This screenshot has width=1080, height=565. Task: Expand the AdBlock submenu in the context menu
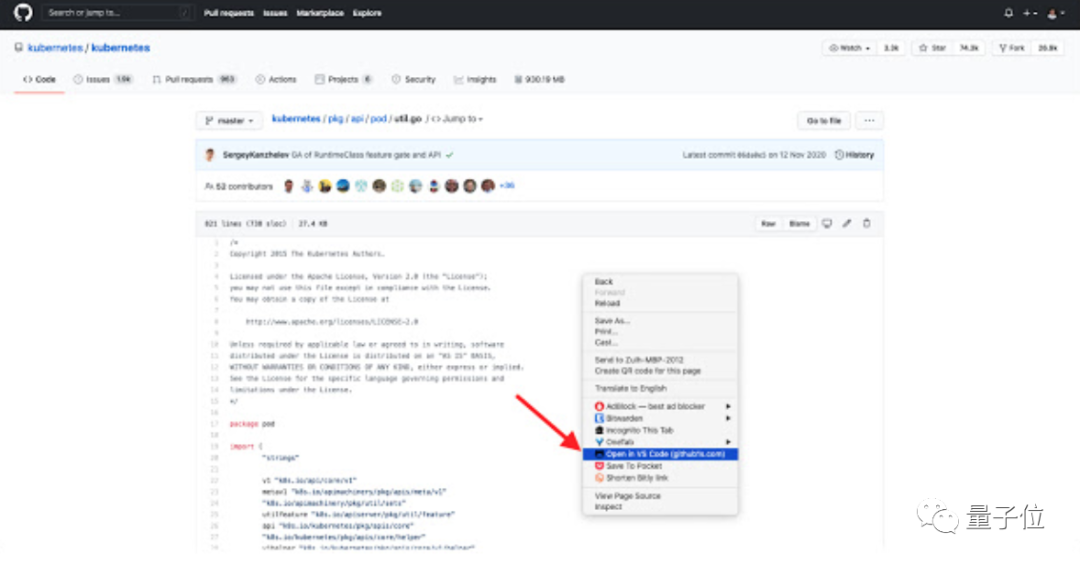point(660,407)
